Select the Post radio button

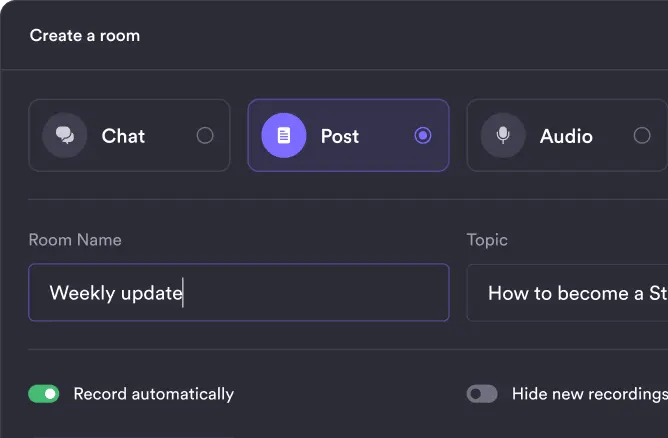423,136
